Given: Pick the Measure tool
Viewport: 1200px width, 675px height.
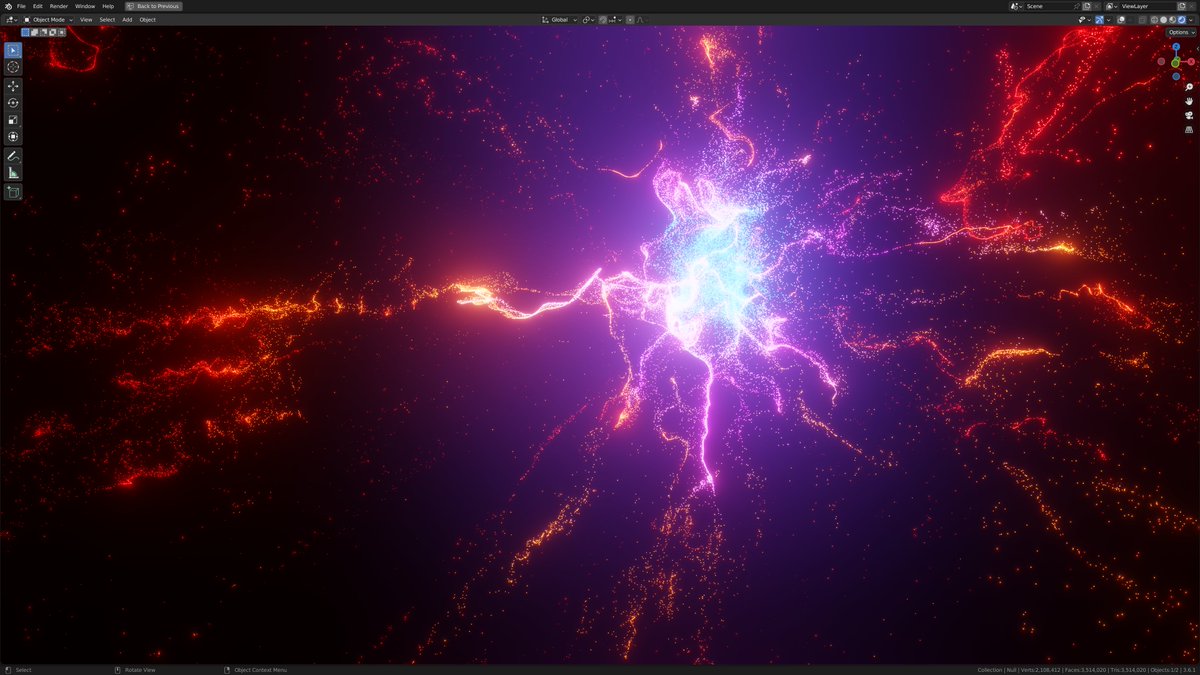Looking at the screenshot, I should [x=13, y=173].
